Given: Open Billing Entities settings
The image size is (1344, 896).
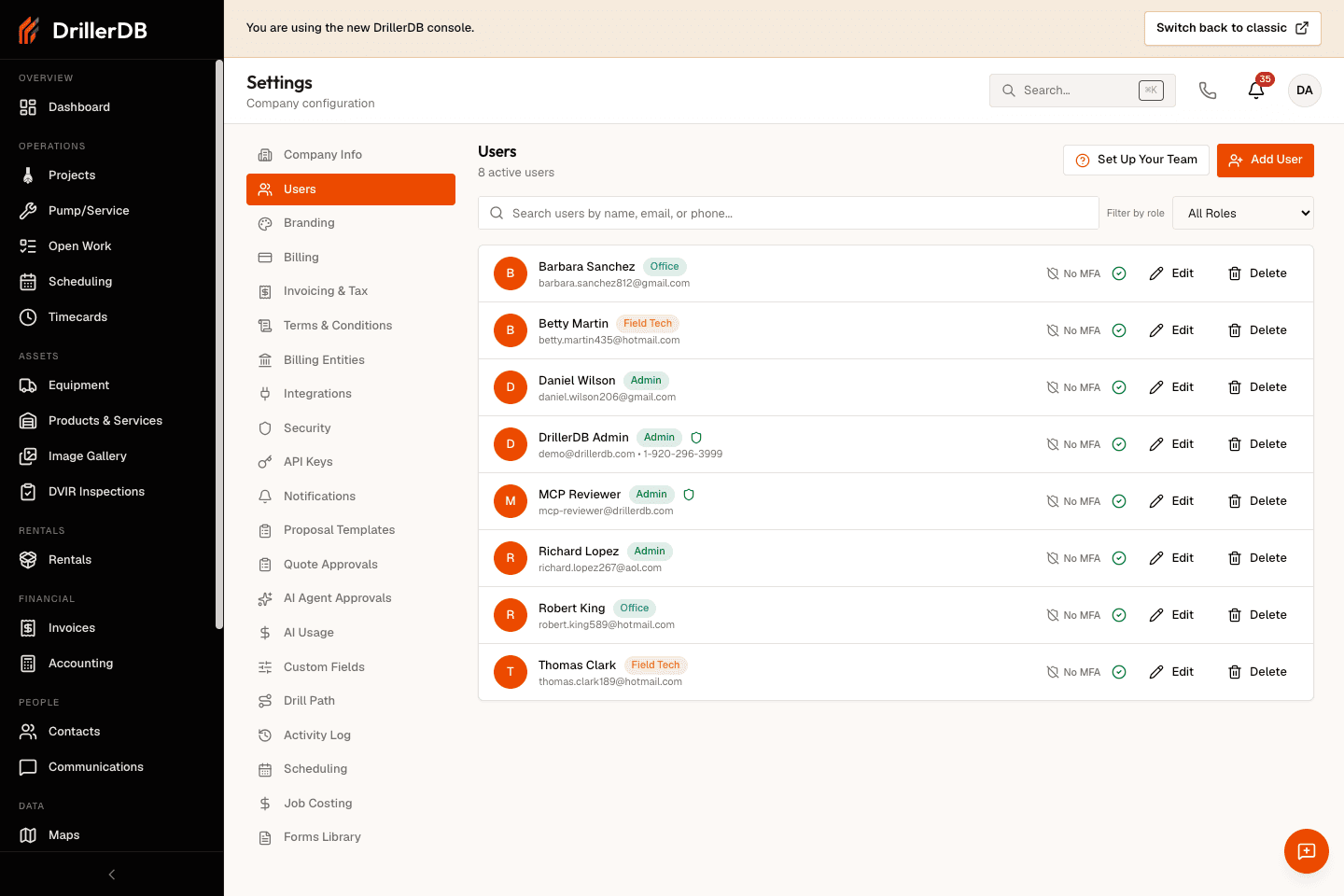Looking at the screenshot, I should tap(351, 360).
